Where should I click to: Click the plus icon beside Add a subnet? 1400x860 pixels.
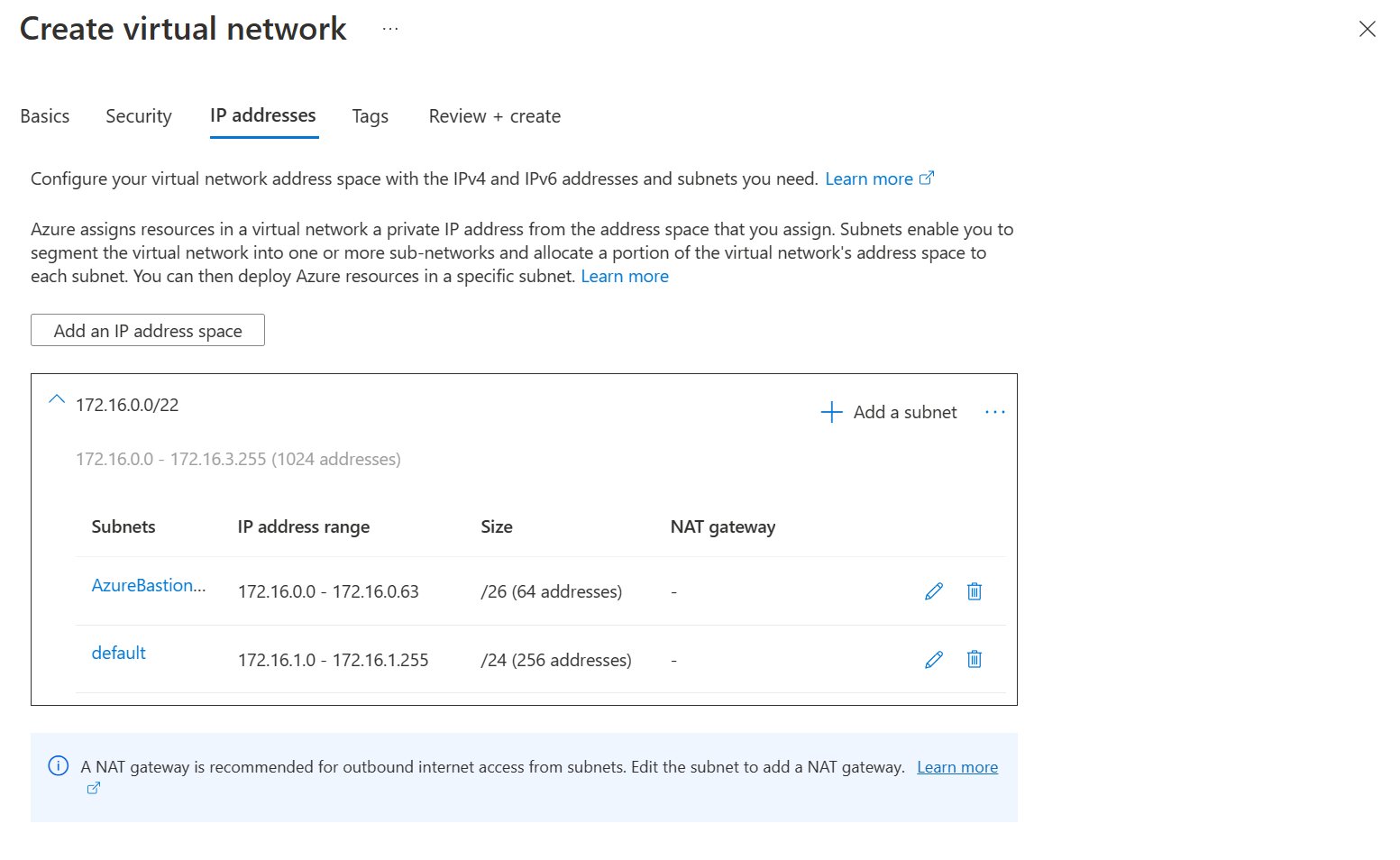click(830, 413)
